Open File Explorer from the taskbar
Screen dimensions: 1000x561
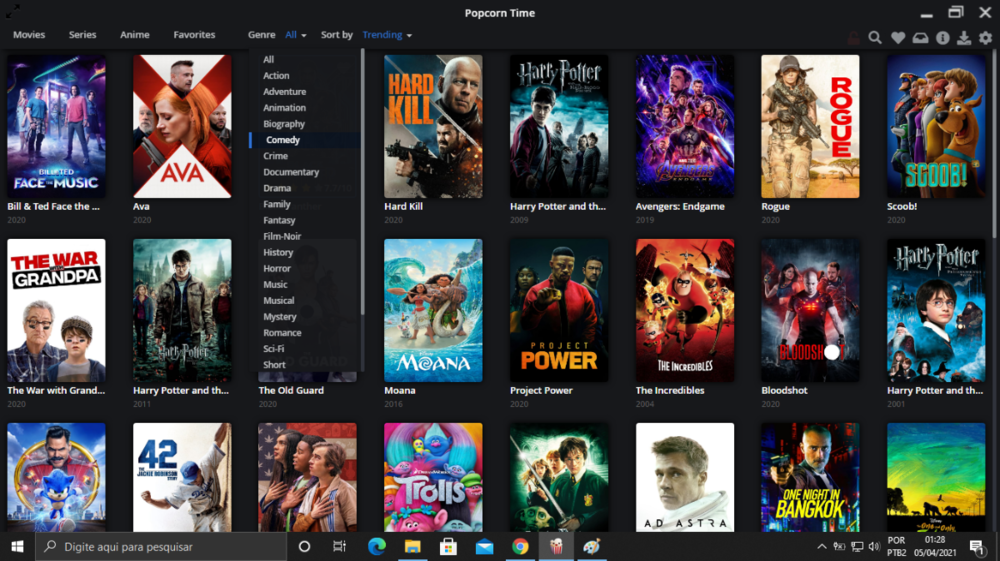click(x=413, y=546)
